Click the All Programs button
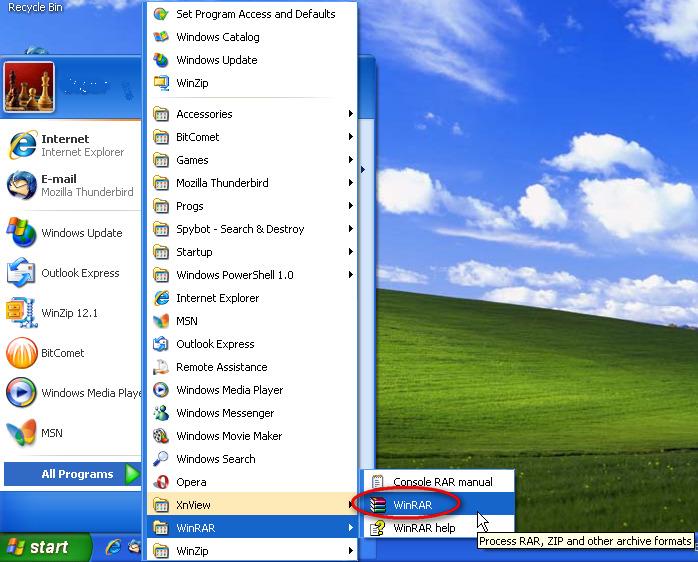The image size is (698, 562). click(x=73, y=474)
